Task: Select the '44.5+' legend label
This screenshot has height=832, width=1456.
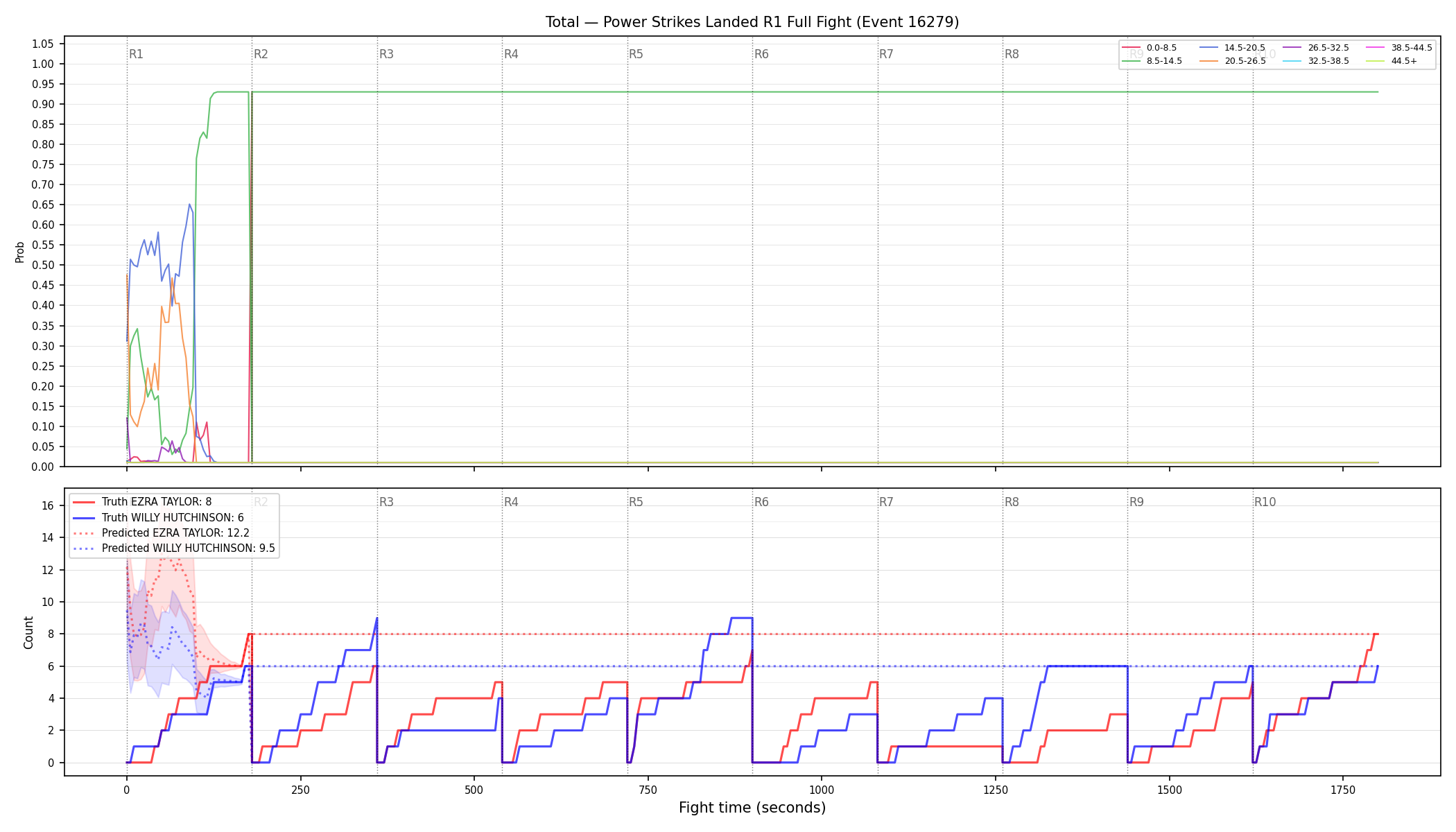Action: 1404,61
